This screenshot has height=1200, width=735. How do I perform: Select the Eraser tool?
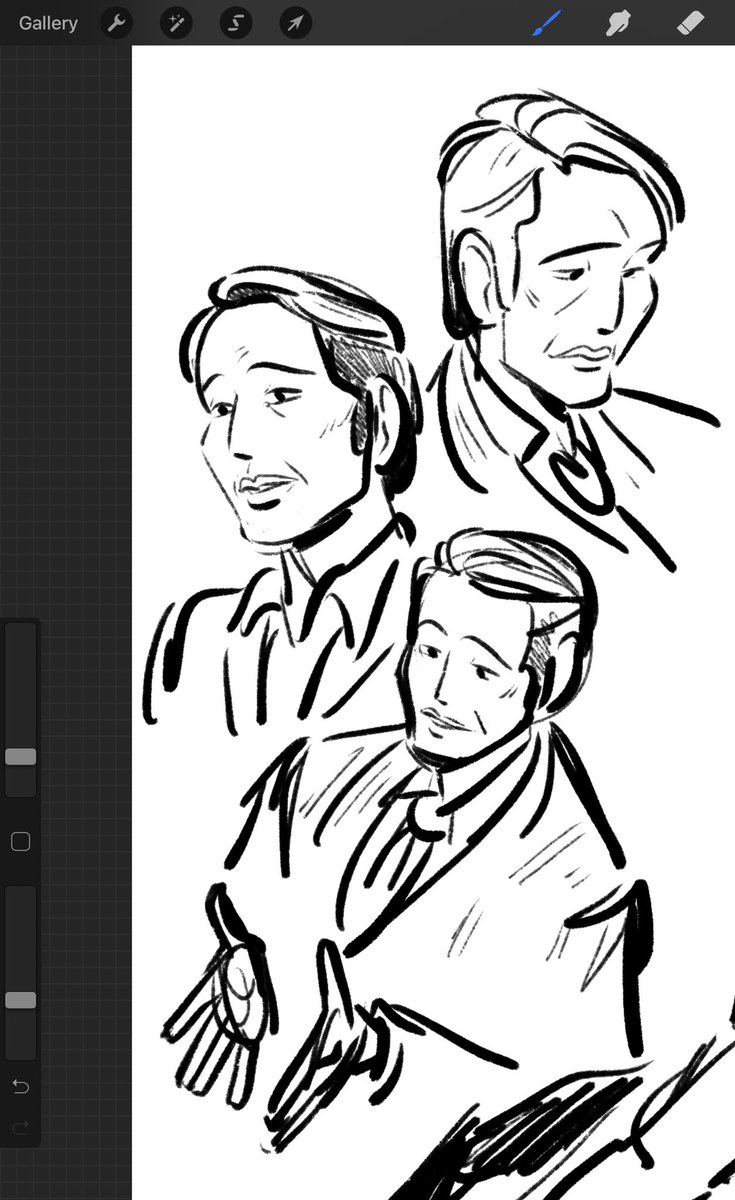(x=691, y=23)
